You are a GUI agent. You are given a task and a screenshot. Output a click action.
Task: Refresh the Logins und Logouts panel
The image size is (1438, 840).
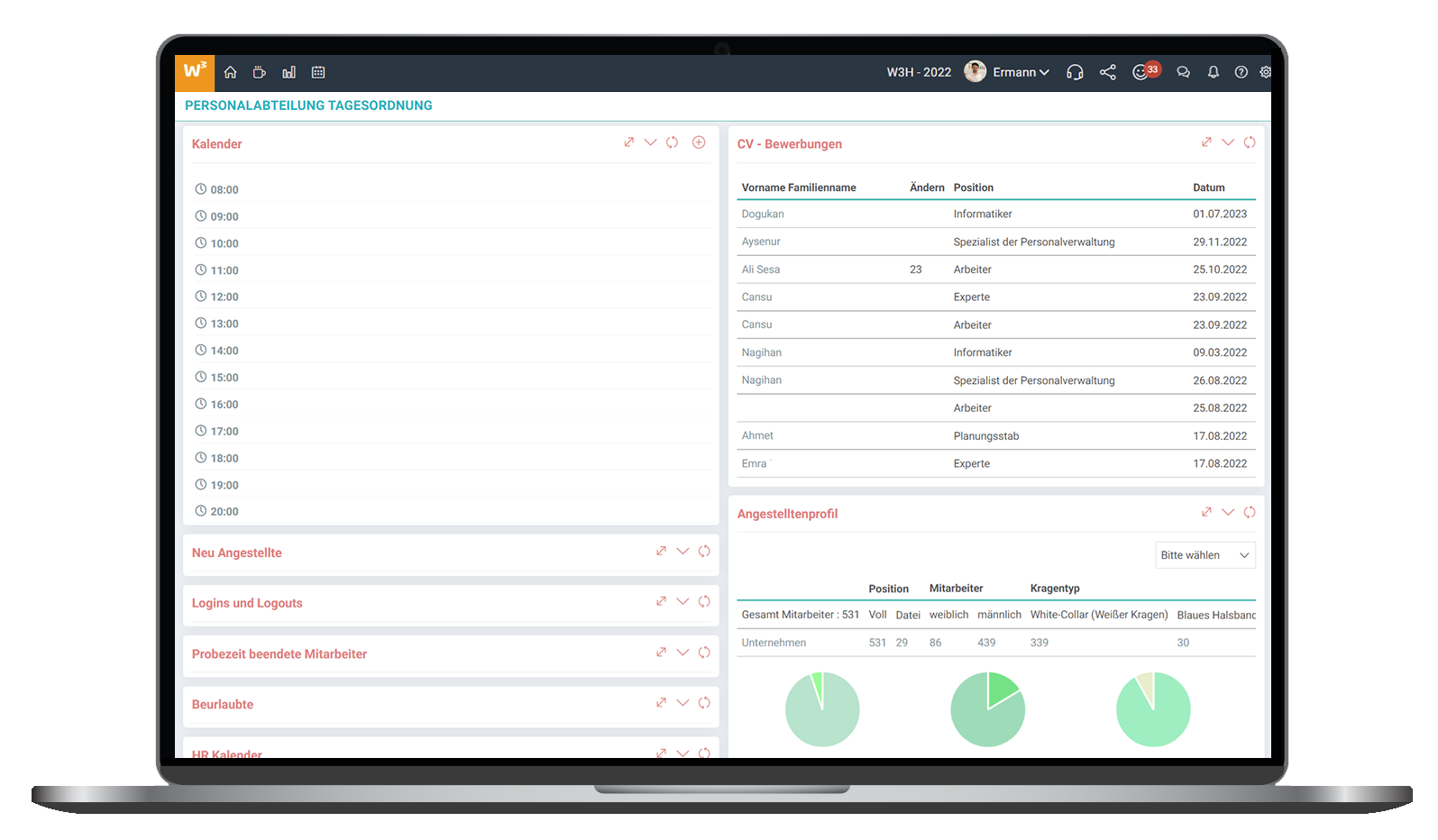[704, 601]
